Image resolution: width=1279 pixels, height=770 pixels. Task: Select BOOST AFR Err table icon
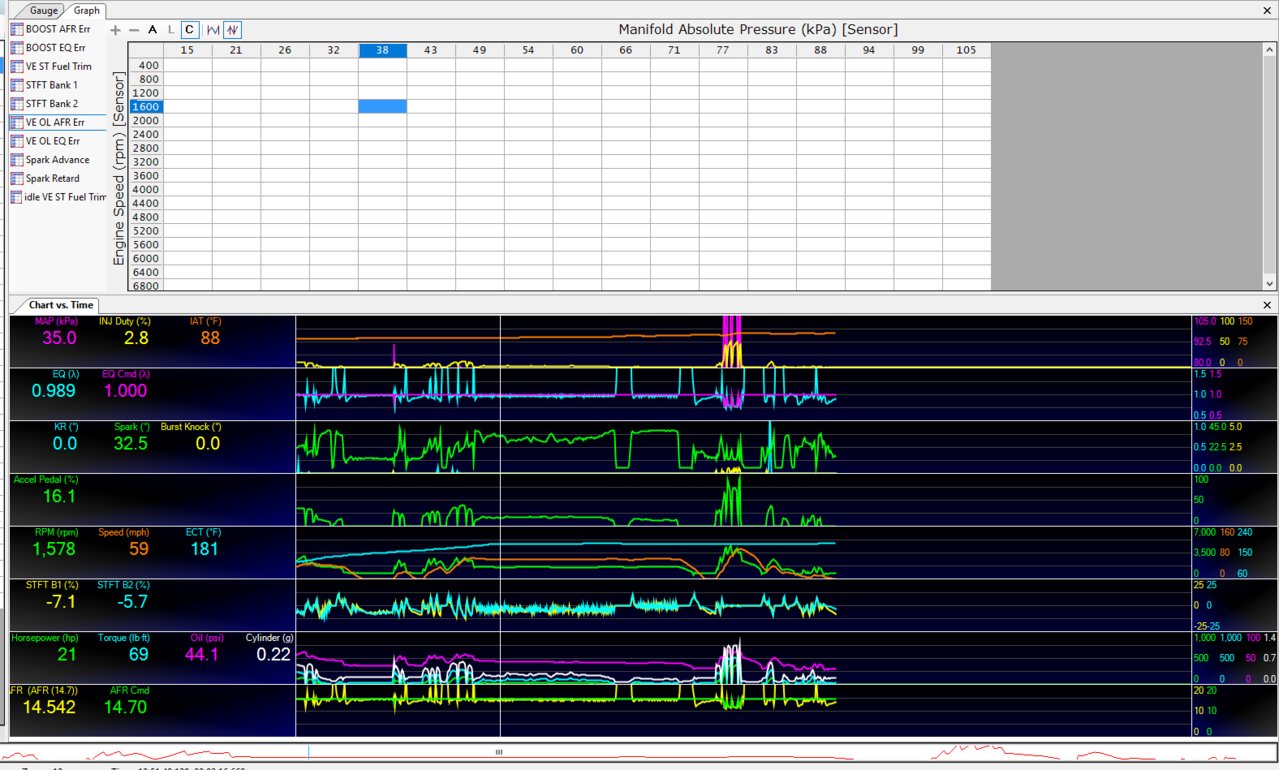click(17, 29)
